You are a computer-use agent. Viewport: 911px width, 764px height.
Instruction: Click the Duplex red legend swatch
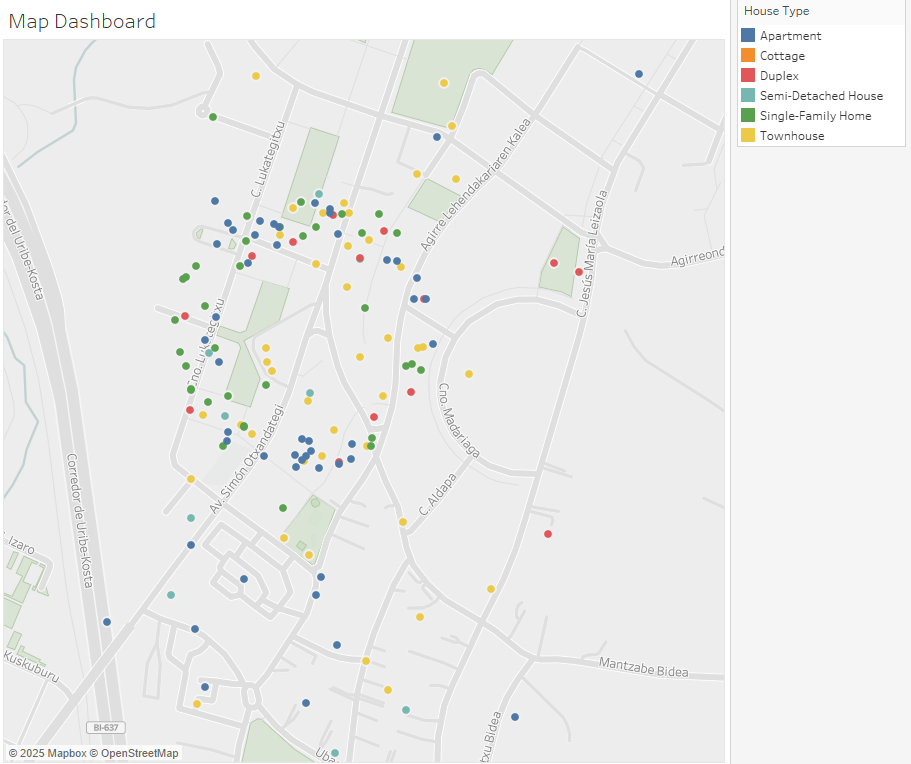pyautogui.click(x=748, y=76)
